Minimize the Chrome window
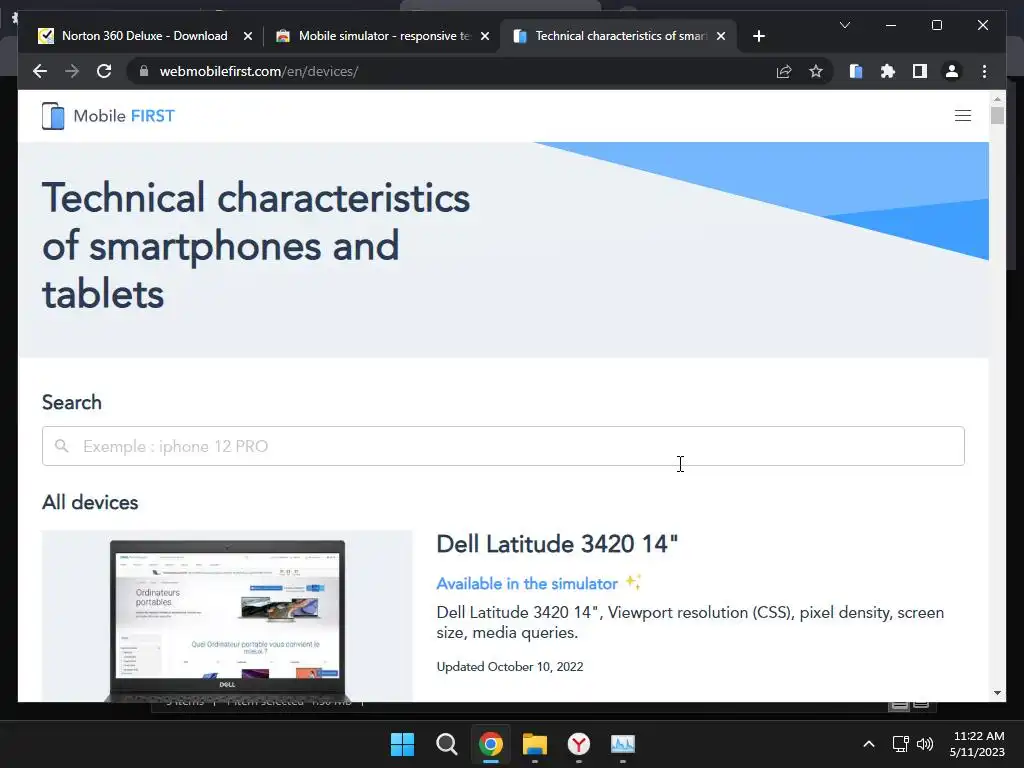The width and height of the screenshot is (1024, 768). tap(891, 25)
